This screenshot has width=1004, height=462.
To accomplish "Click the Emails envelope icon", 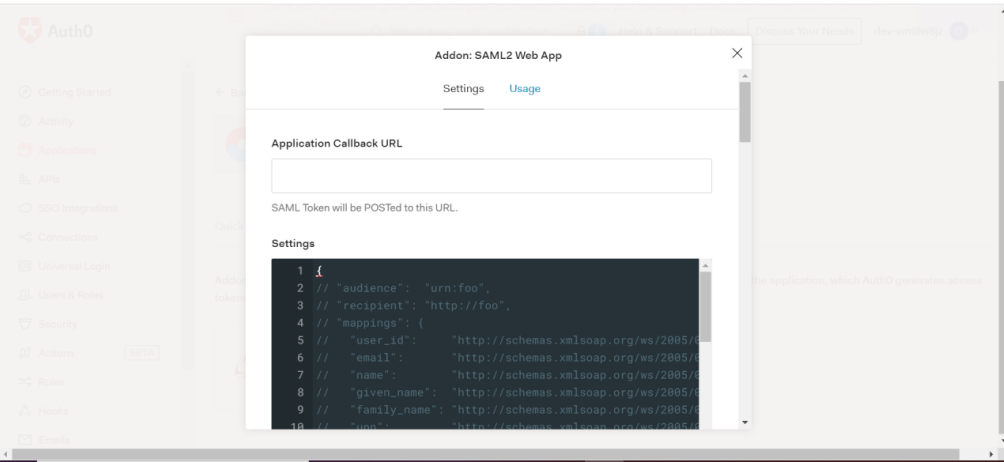I will point(24,440).
